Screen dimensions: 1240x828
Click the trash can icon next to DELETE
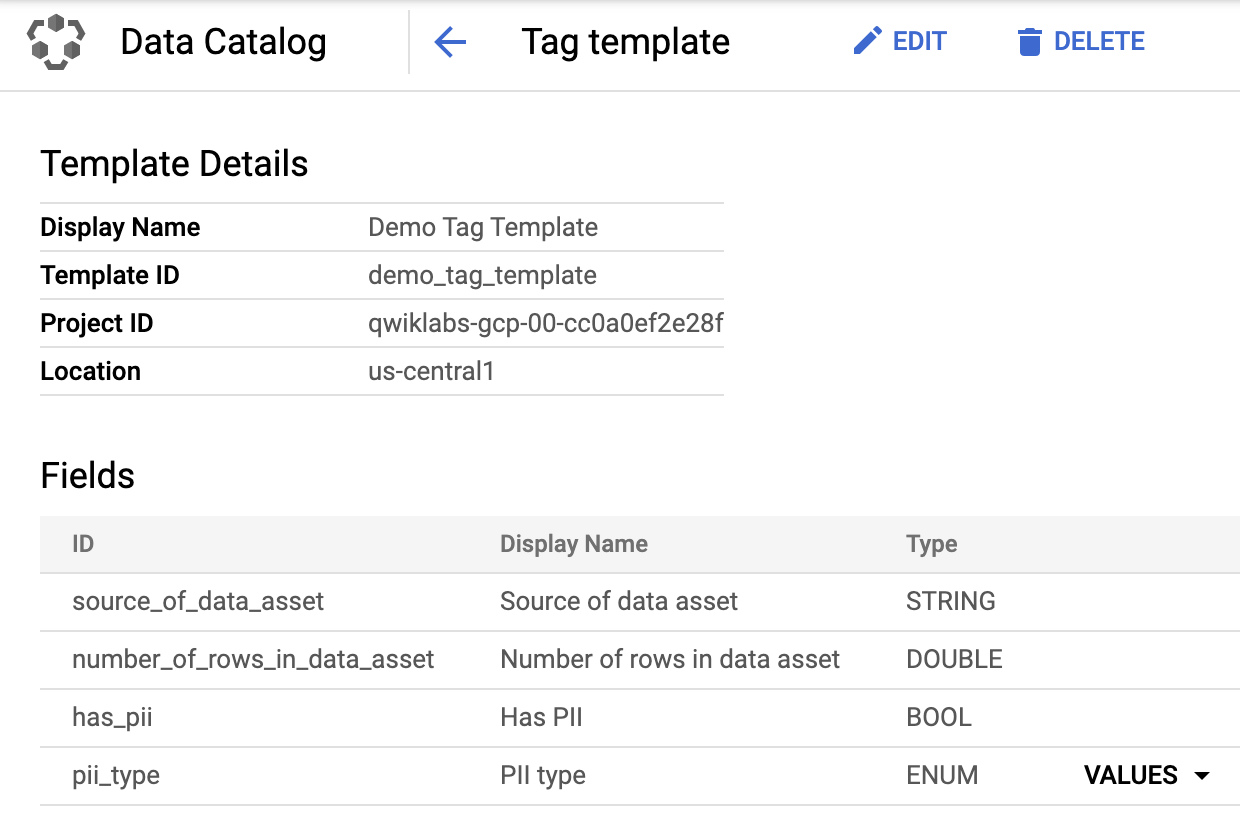(1029, 42)
